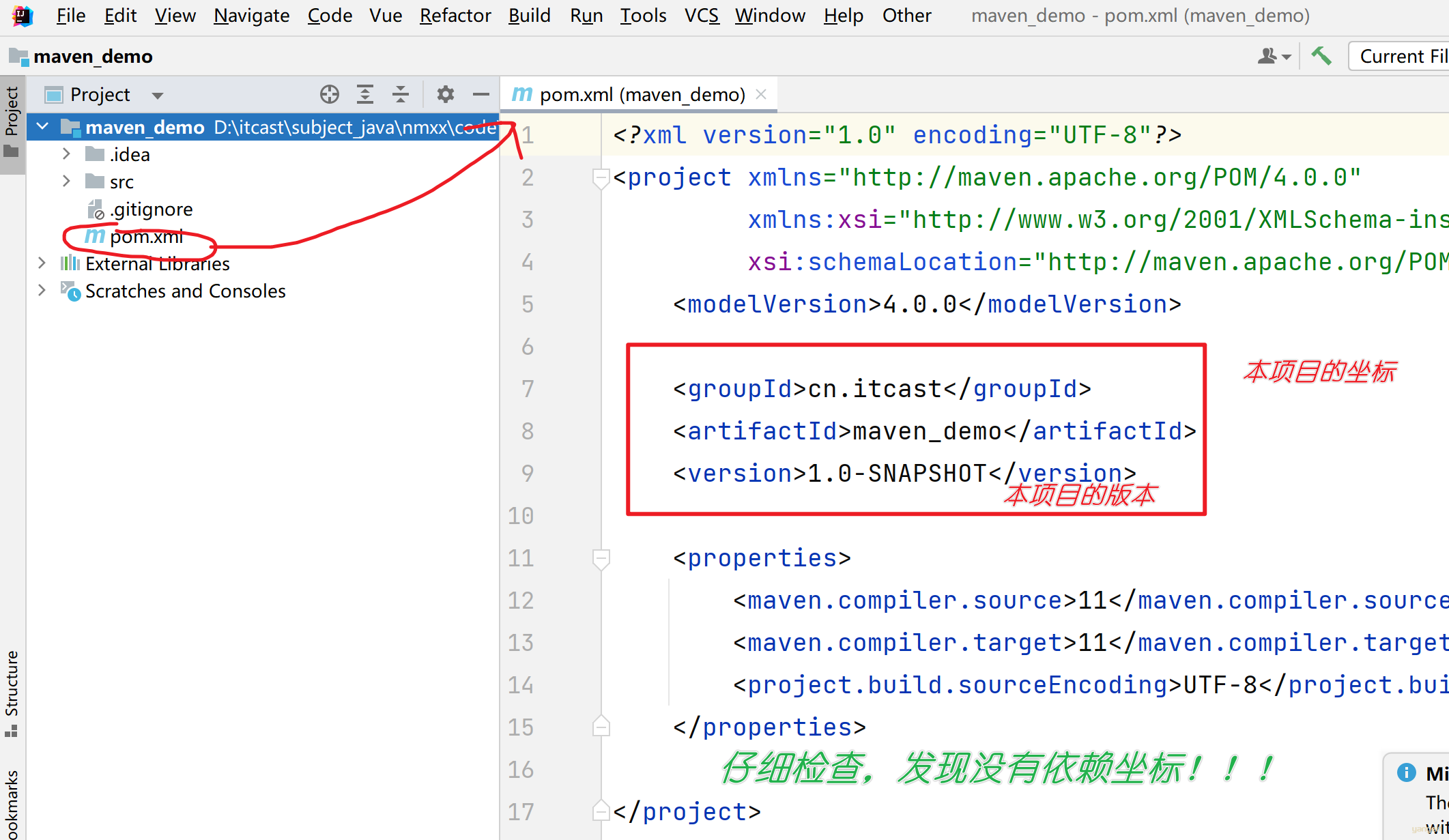
Task: Select the src folder row
Action: (263, 182)
